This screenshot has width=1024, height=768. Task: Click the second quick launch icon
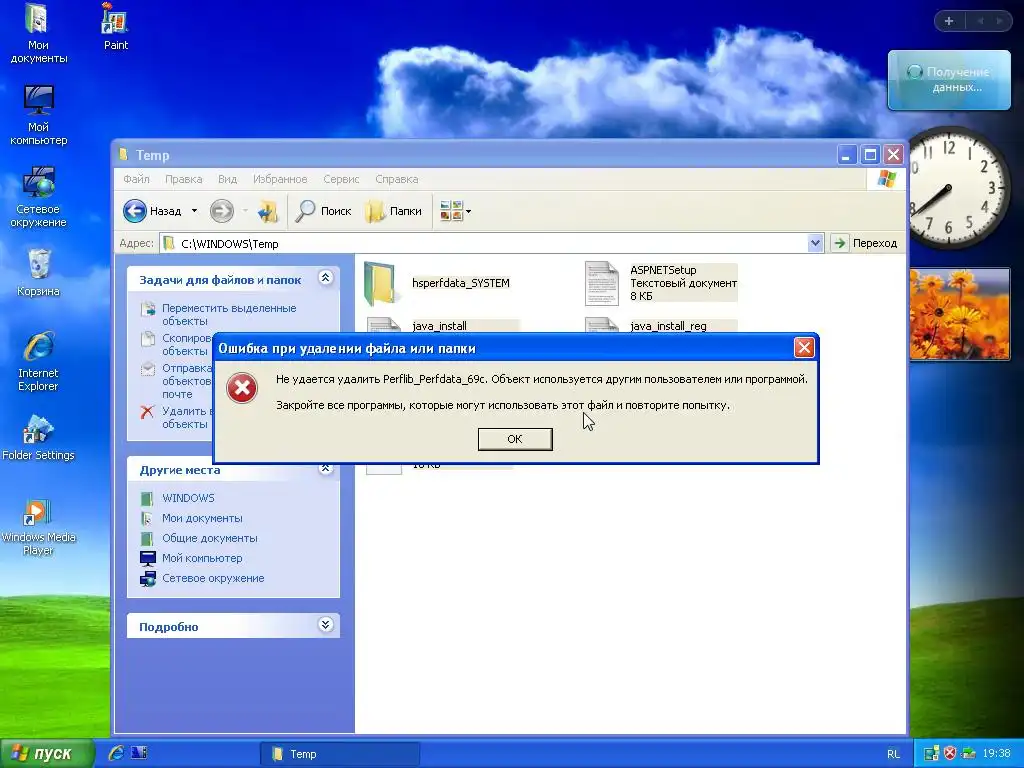click(x=138, y=753)
